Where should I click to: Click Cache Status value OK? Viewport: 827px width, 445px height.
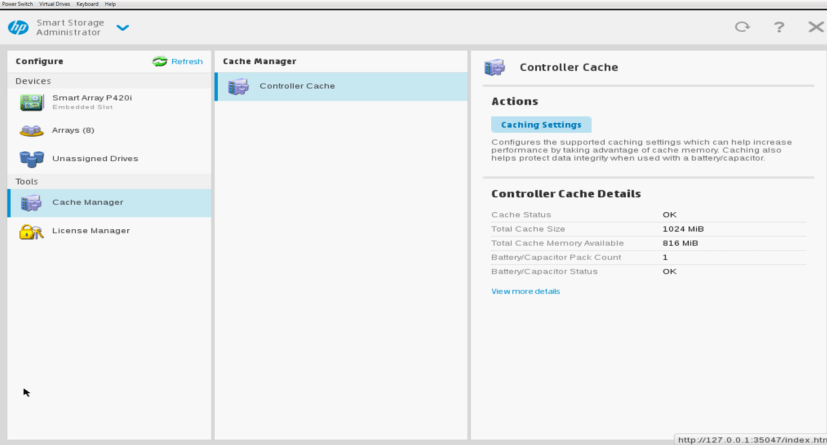click(x=669, y=215)
